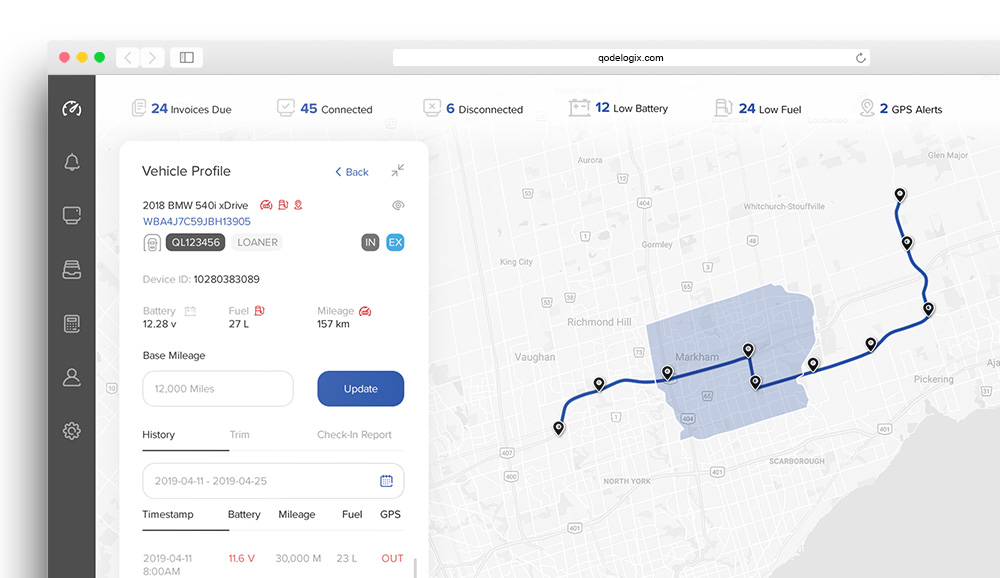Open the VIN link WBA4J7C59JBH13905
The image size is (1000, 578).
[x=197, y=222]
